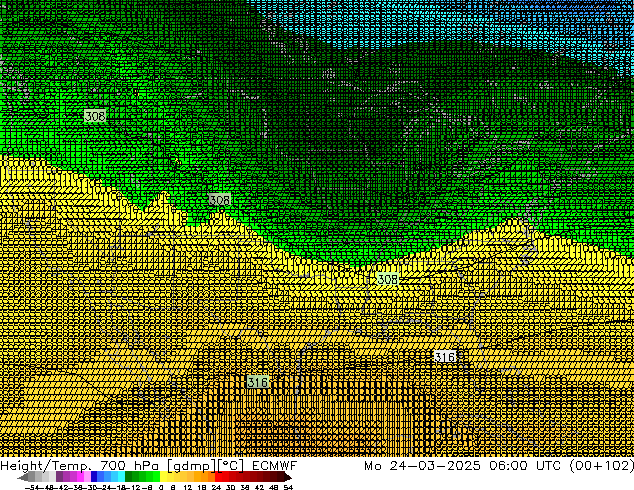This screenshot has width=634, height=490.
Task: Click the '54' value on the legend scale
Action: tap(287, 487)
